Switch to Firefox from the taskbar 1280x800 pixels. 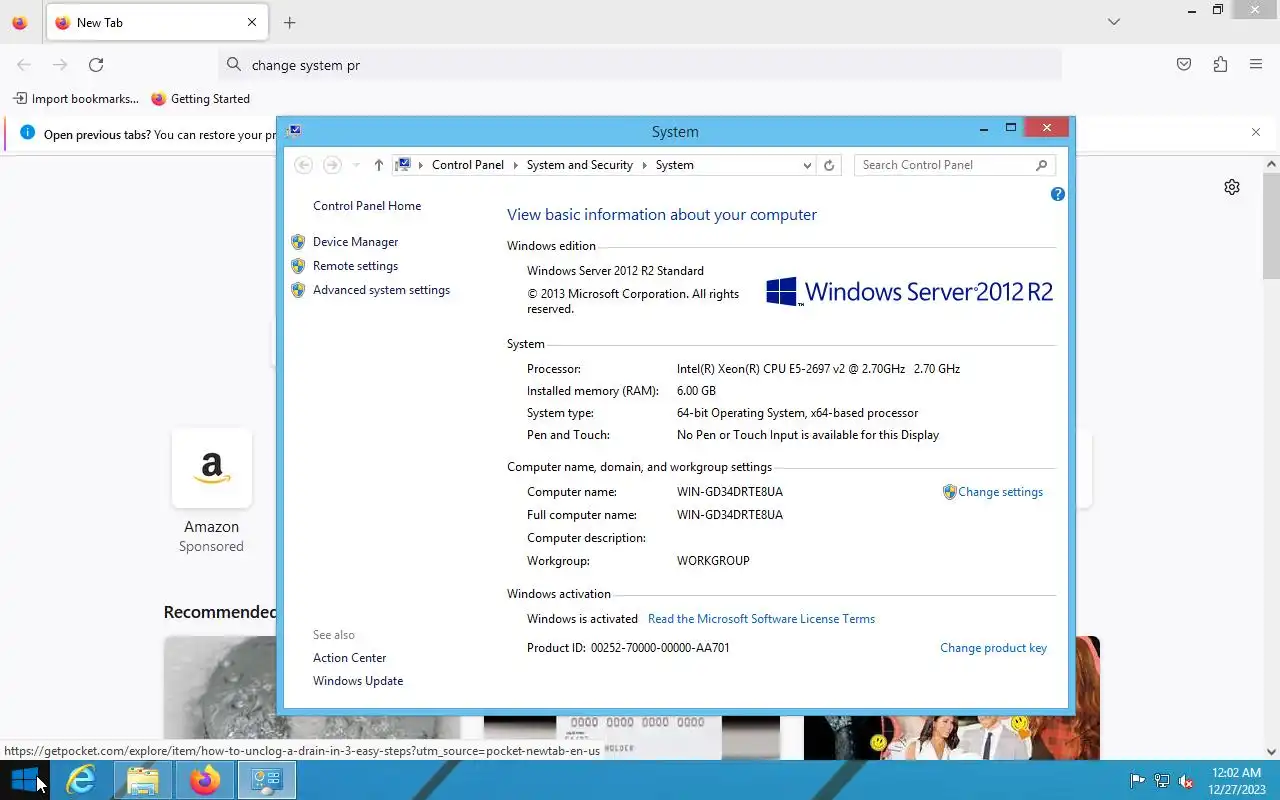click(x=205, y=780)
